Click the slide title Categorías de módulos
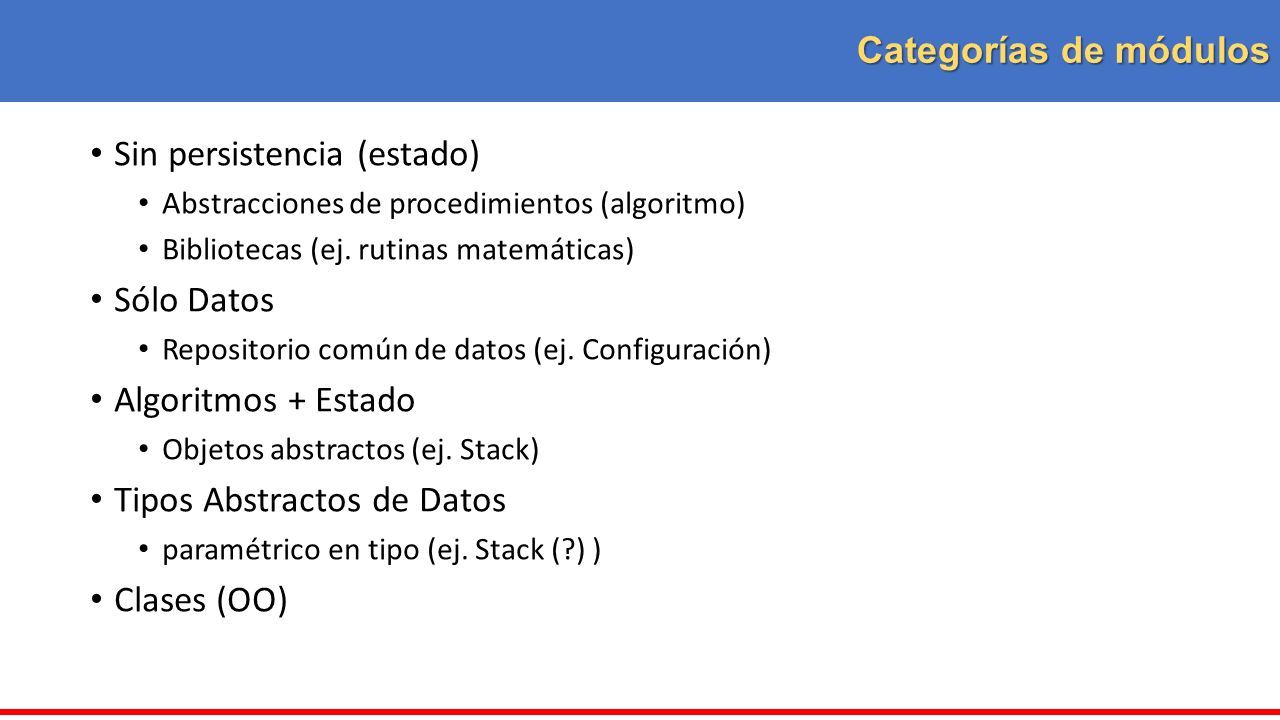The height and width of the screenshot is (720, 1280). [1062, 50]
